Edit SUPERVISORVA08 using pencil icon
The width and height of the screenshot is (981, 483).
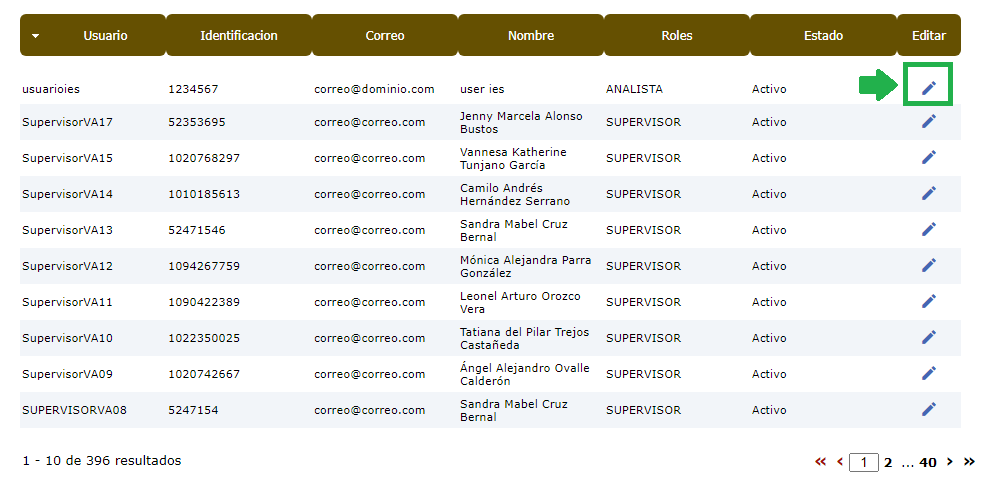(928, 409)
